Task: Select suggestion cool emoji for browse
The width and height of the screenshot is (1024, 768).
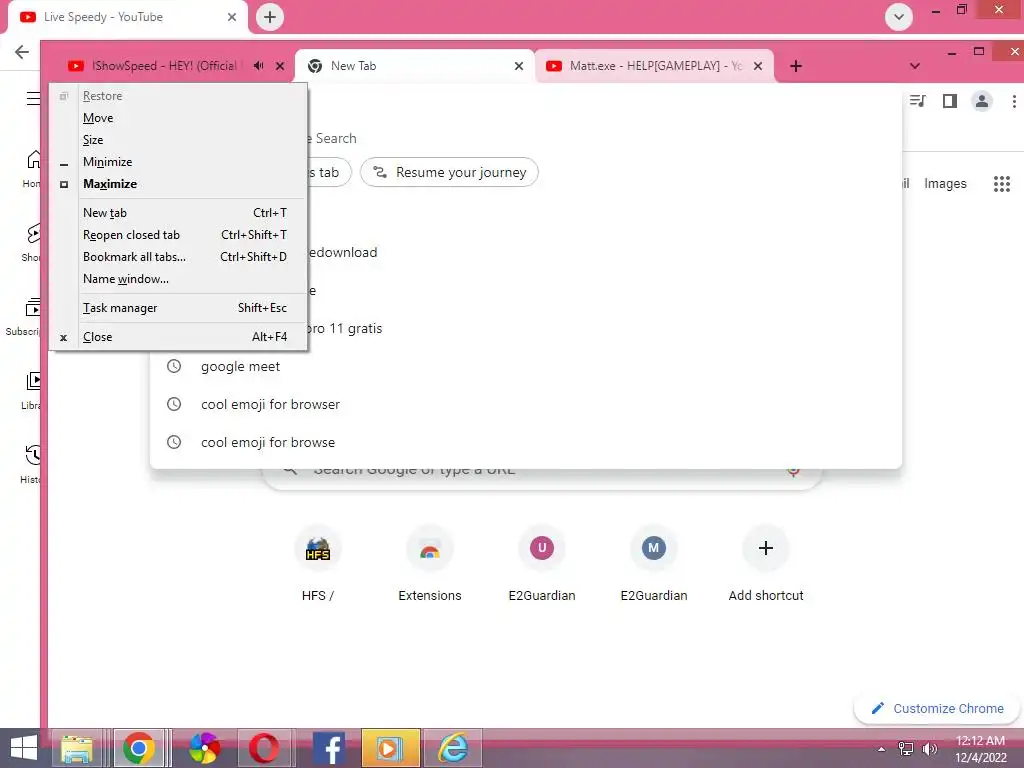Action: click(x=526, y=442)
